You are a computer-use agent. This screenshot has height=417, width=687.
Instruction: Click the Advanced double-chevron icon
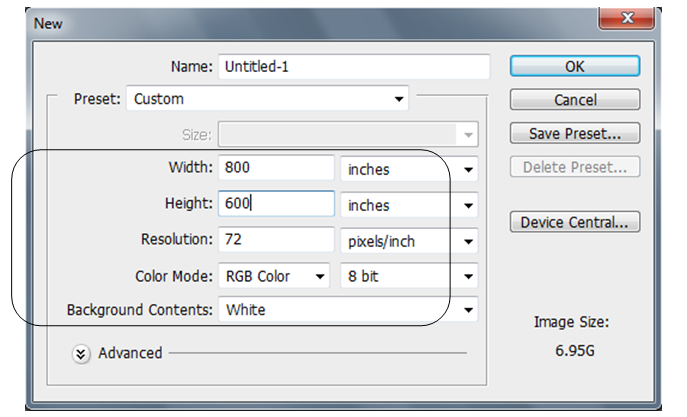pos(82,353)
